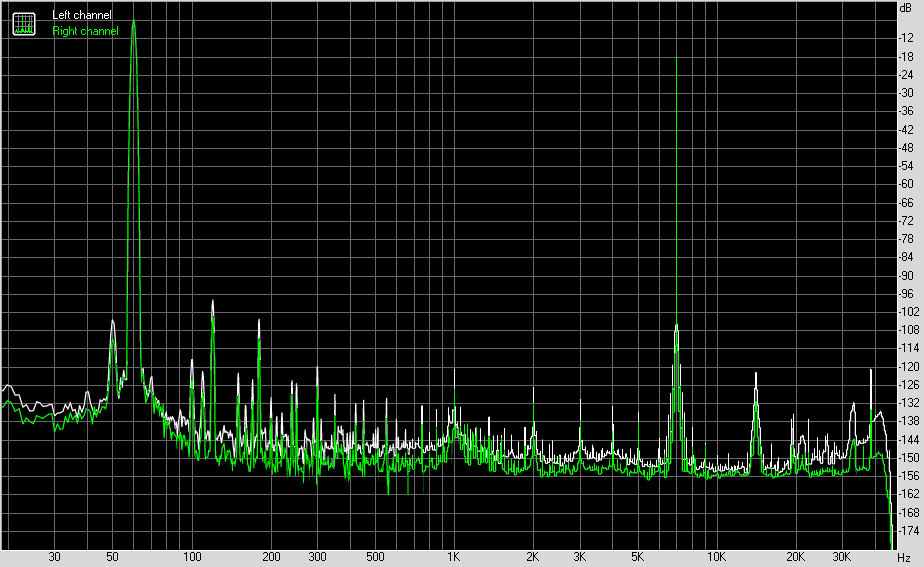The width and height of the screenshot is (924, 567).
Task: Click the -108 dB axis value
Action: click(908, 330)
